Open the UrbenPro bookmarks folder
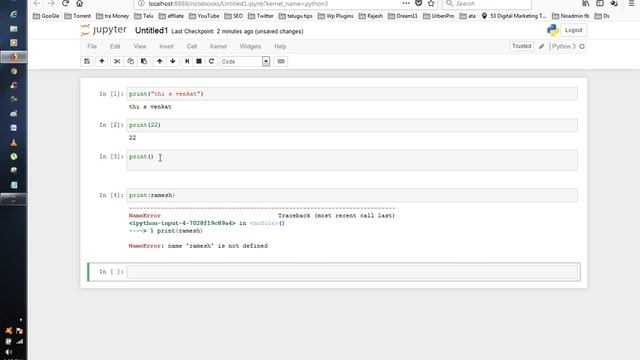The height and width of the screenshot is (360, 640). pyautogui.click(x=439, y=16)
